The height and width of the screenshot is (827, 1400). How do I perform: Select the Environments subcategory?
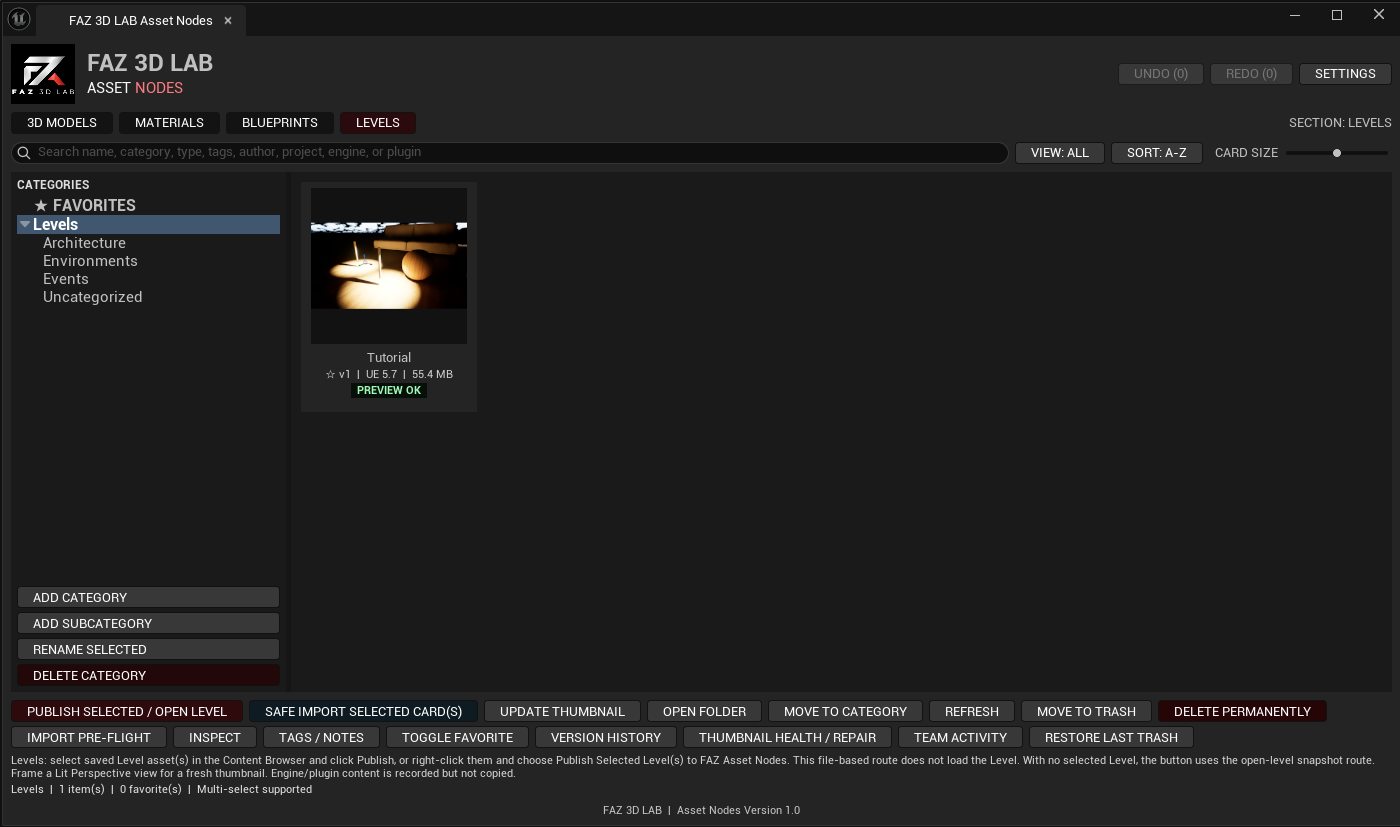point(90,261)
